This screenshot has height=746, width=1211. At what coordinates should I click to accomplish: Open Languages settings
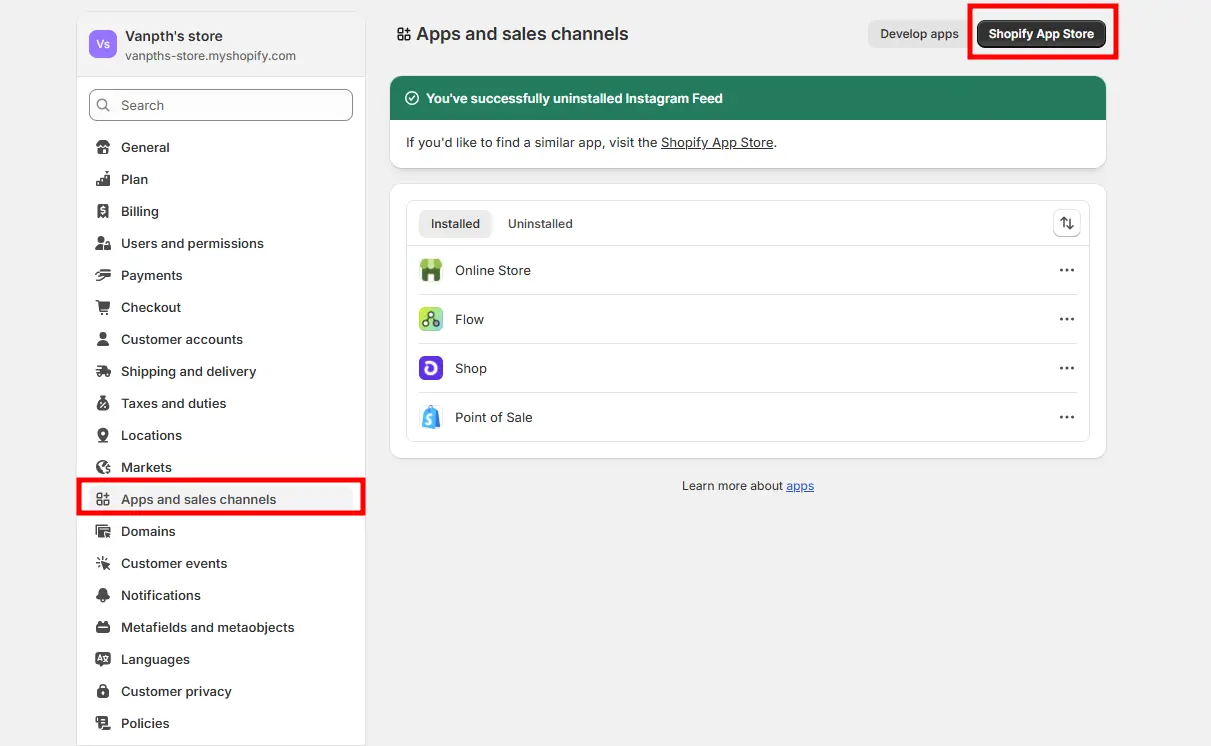(x=221, y=659)
